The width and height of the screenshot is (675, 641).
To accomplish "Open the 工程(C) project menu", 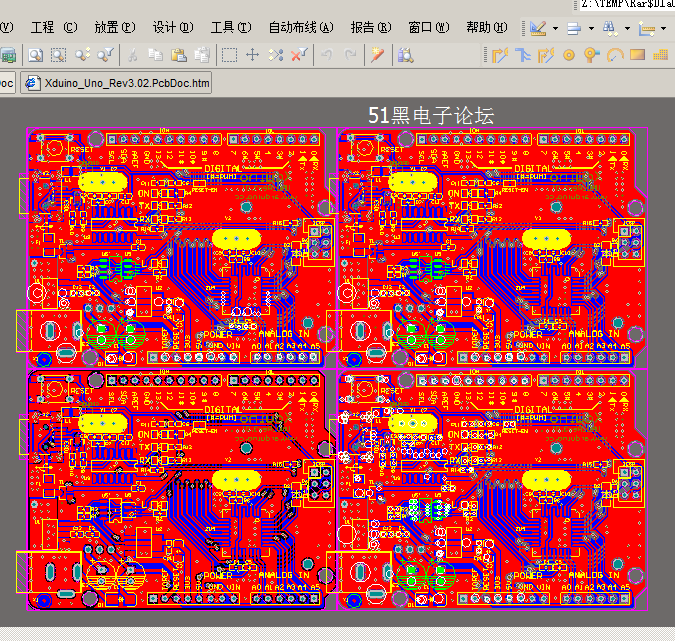I will coord(54,28).
